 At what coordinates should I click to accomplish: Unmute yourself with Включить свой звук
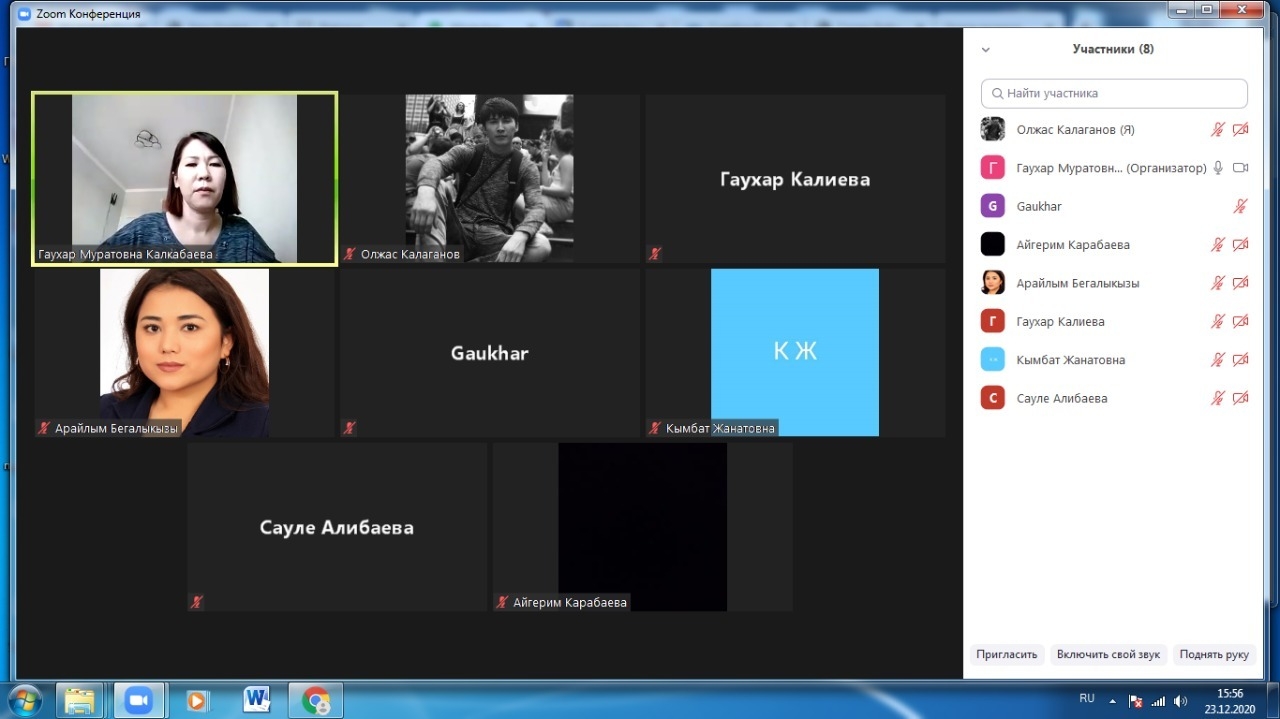click(1108, 655)
